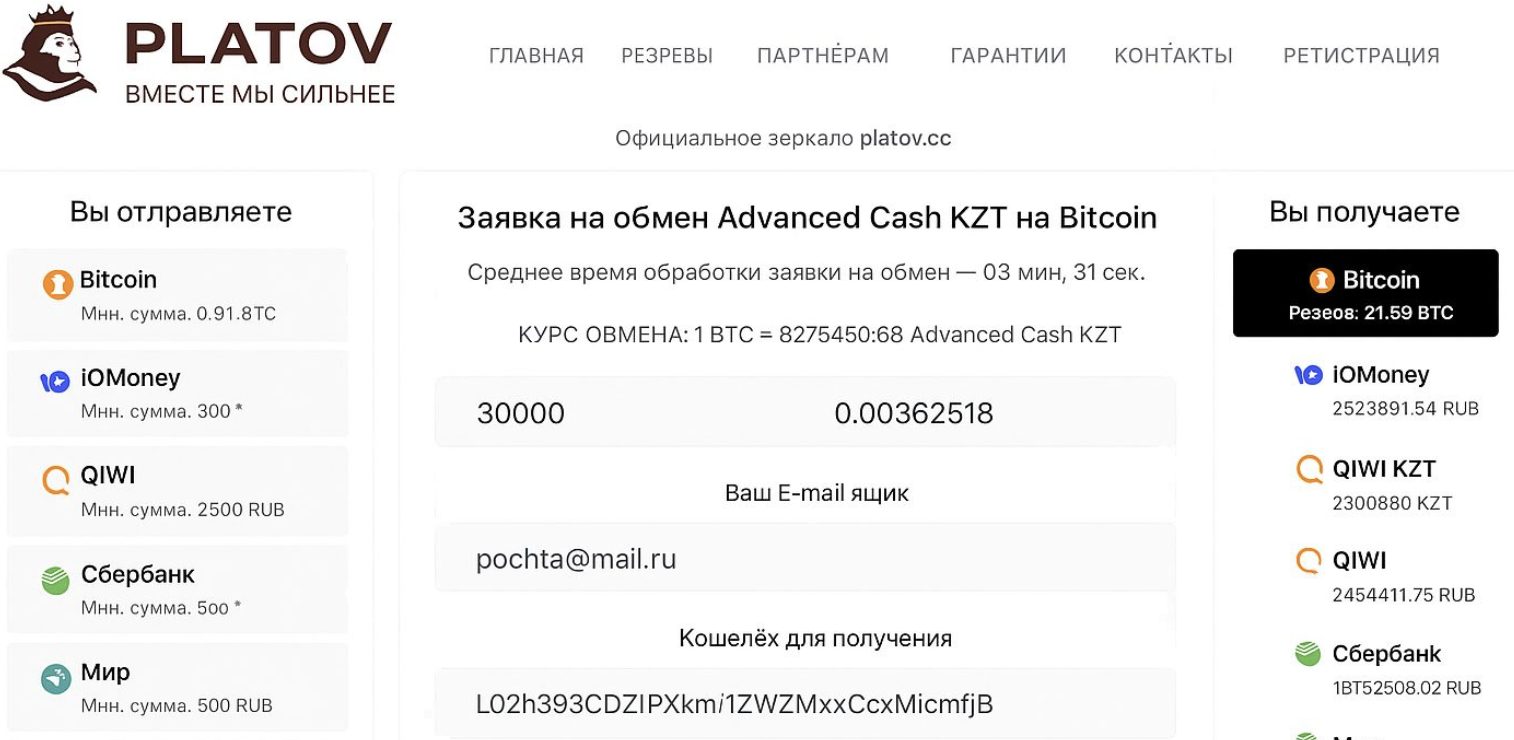Click iOMoney icon in the receive list
The image size is (1514, 740).
[x=1309, y=376]
